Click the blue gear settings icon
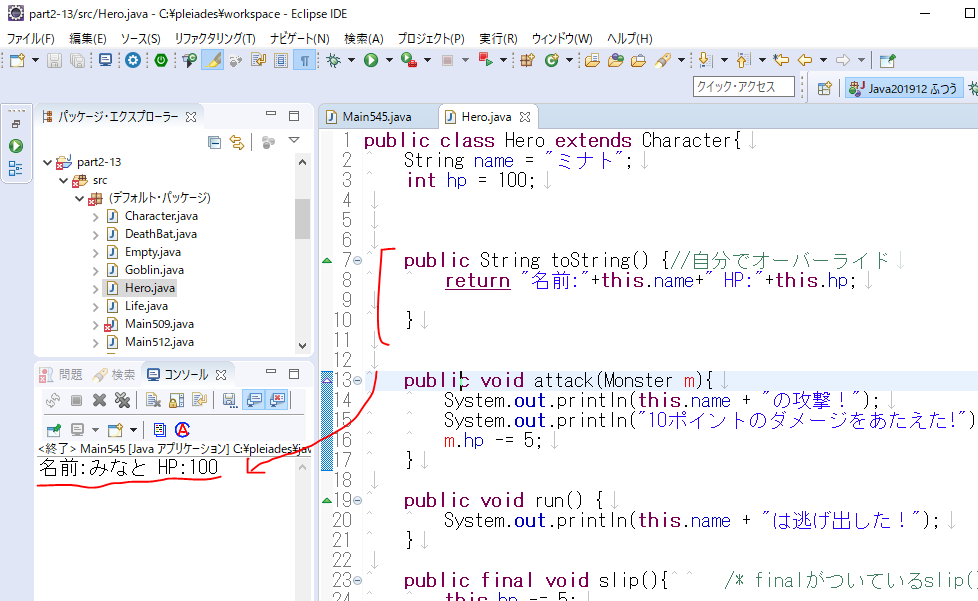The width and height of the screenshot is (978, 601). click(x=133, y=60)
